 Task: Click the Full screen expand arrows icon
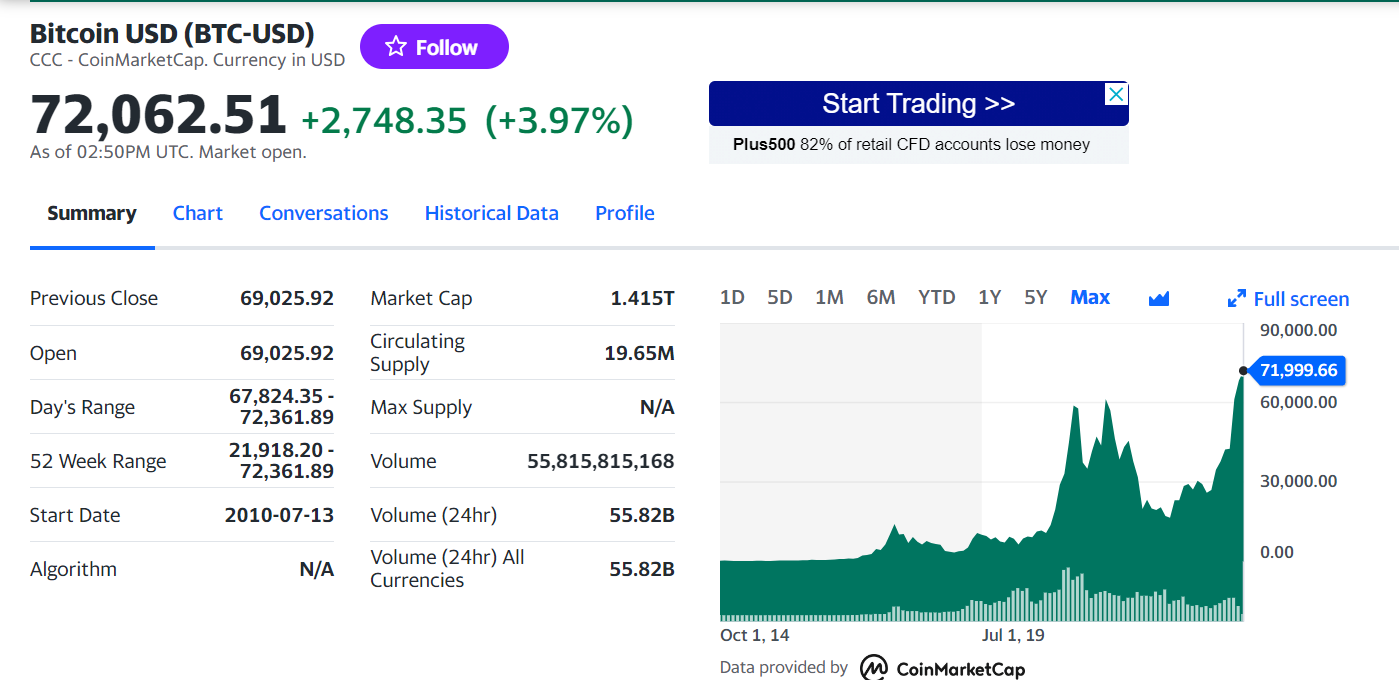click(x=1236, y=299)
